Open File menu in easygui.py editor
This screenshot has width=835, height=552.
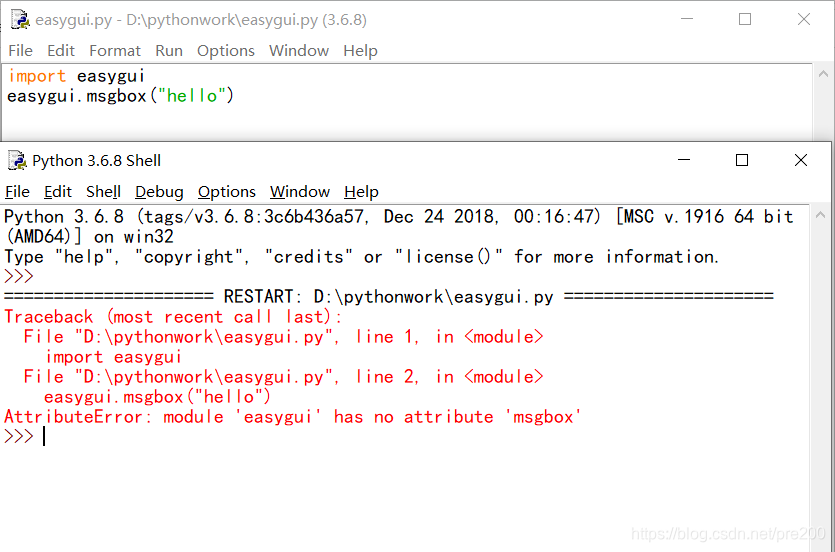tap(20, 51)
